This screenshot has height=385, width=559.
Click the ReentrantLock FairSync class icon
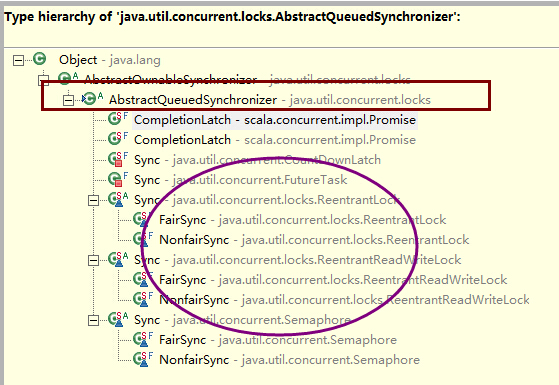pyautogui.click(x=140, y=219)
